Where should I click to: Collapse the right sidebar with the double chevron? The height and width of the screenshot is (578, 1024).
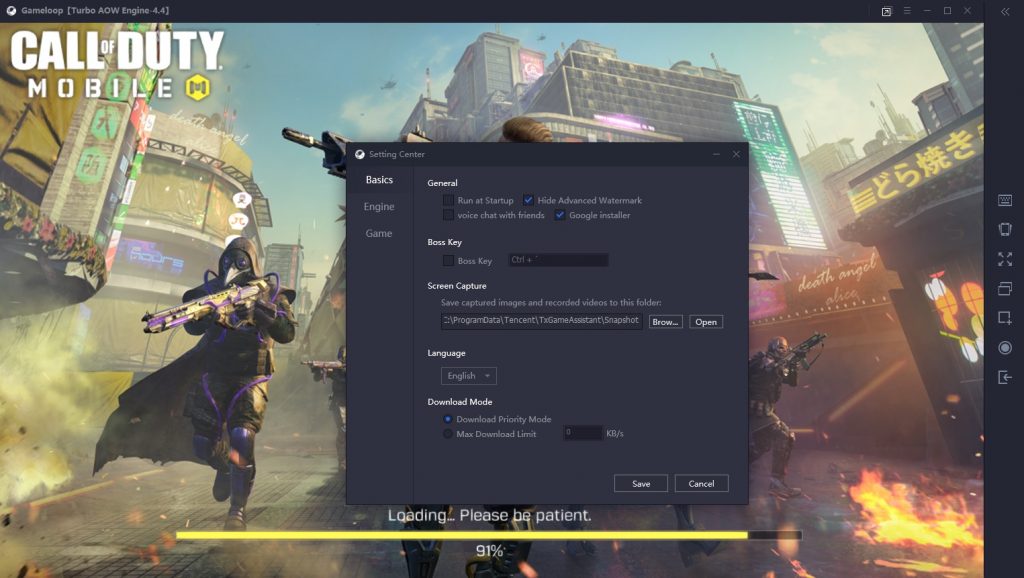pyautogui.click(x=1005, y=11)
